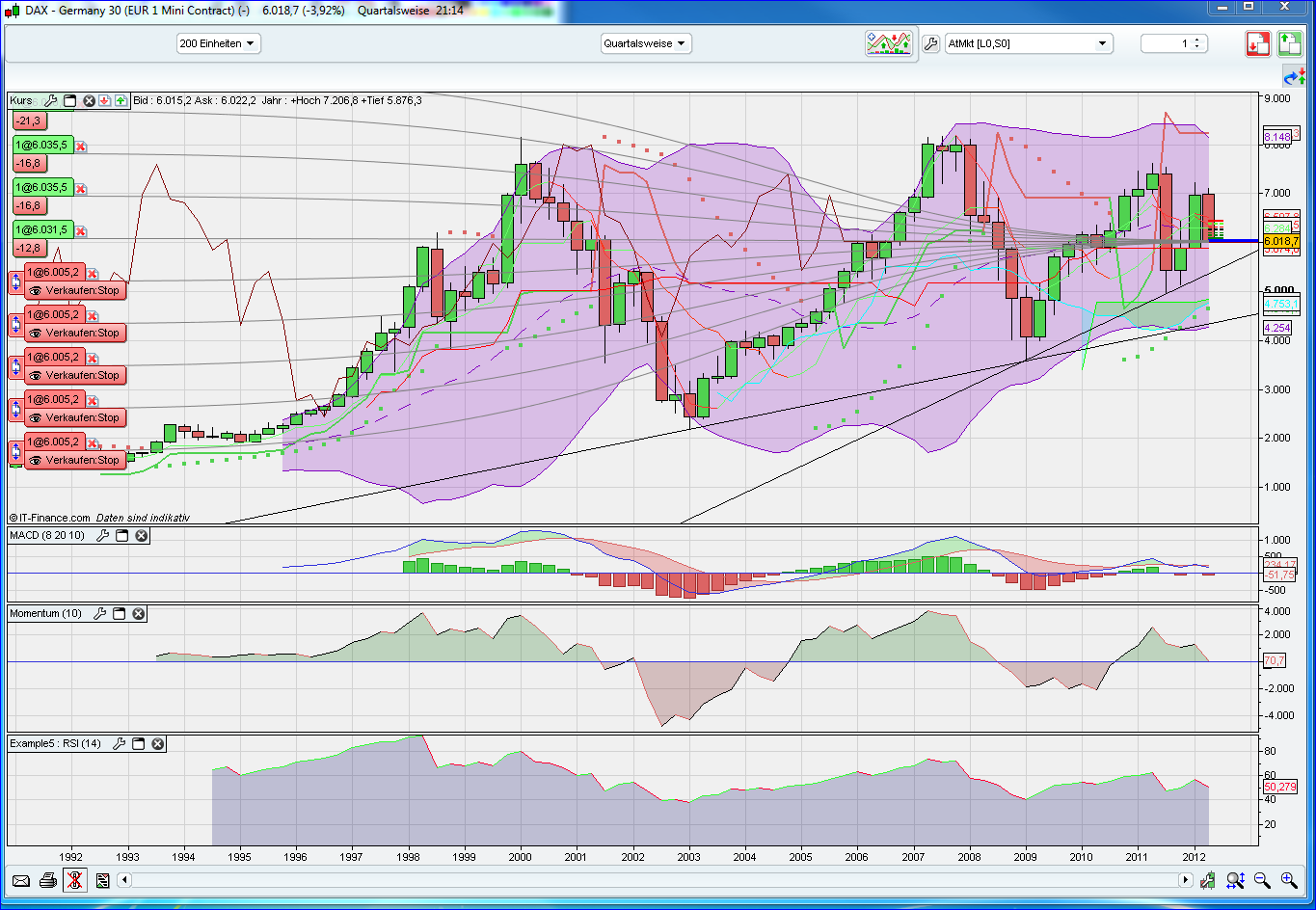The image size is (1316, 910).
Task: Toggle eye on bottom Verkaufen:Stop label
Action: coord(35,460)
